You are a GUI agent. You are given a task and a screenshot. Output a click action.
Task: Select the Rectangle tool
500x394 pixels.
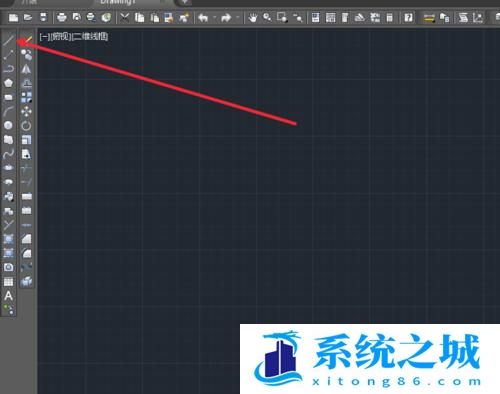point(9,97)
